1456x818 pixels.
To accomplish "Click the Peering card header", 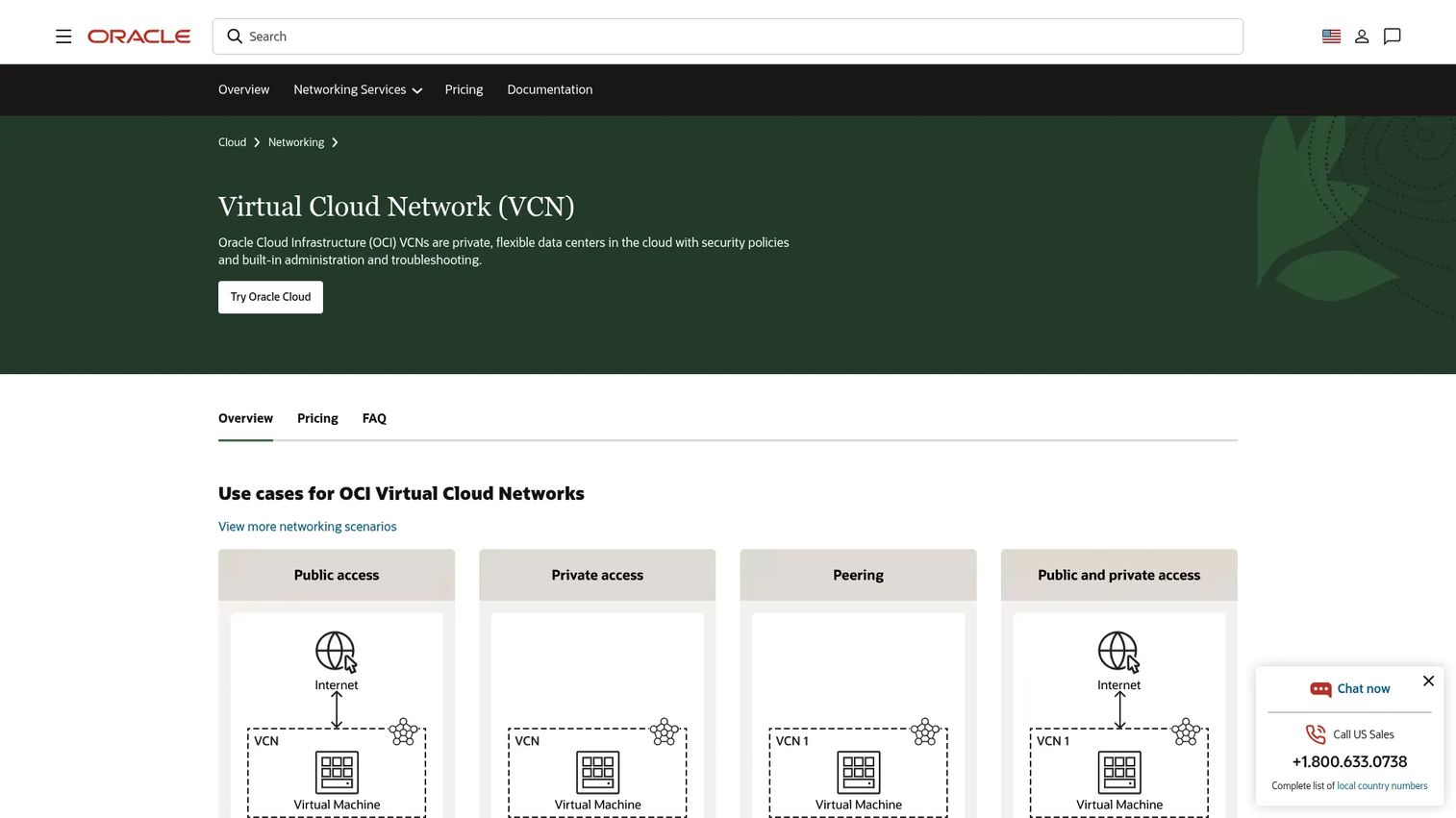I will point(858,575).
